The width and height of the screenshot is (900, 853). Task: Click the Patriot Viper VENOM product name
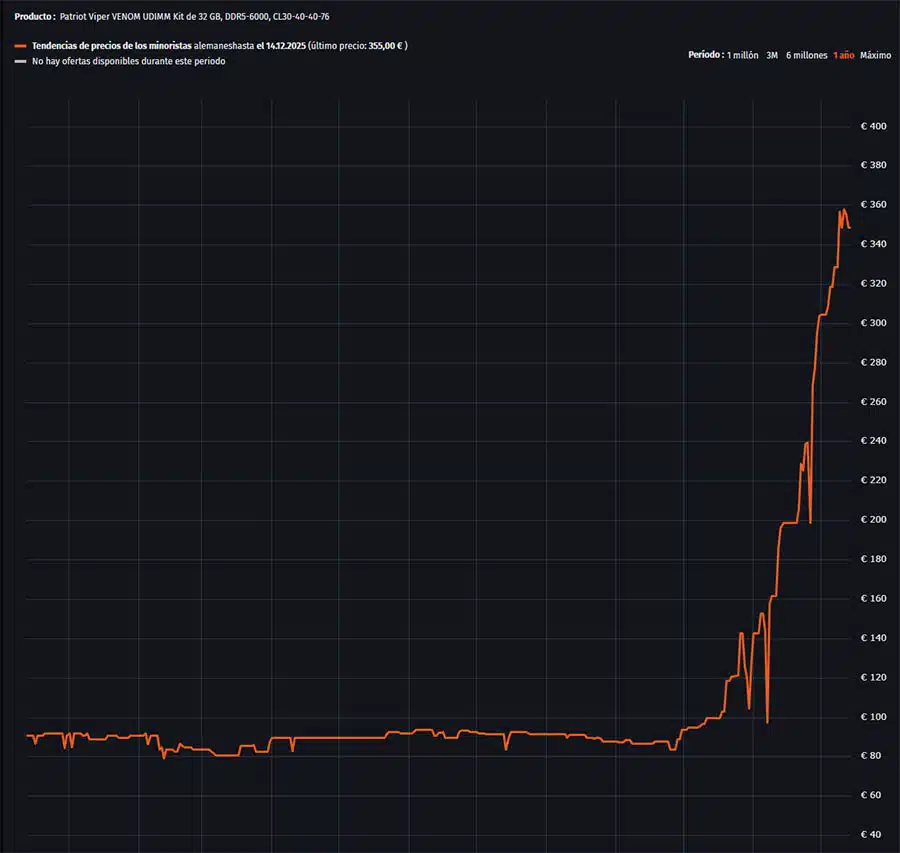coord(194,17)
